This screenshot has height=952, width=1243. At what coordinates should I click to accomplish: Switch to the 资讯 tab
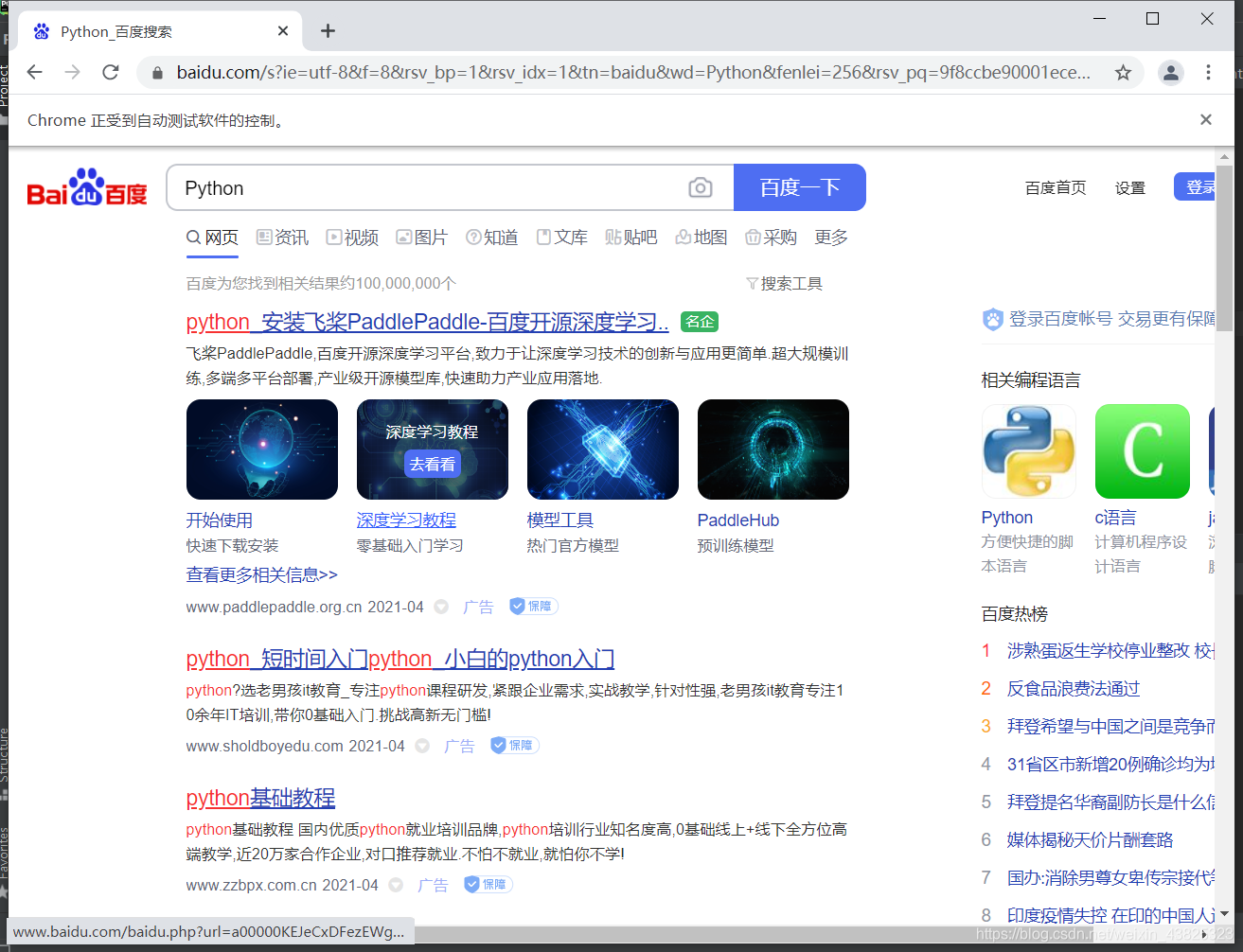click(x=282, y=238)
